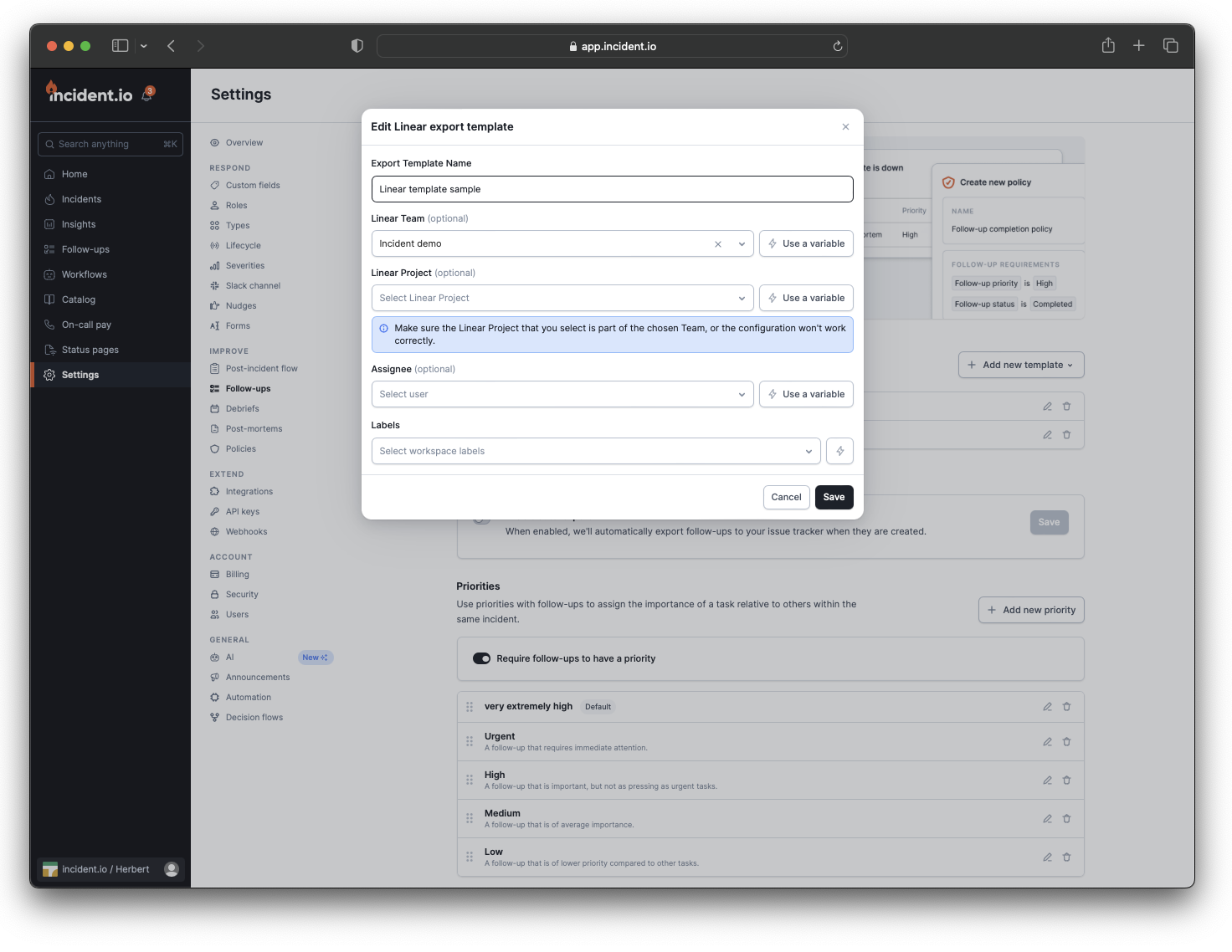The image size is (1232, 952).
Task: Click user avatar icon at bottom of sidebar
Action: tap(172, 869)
